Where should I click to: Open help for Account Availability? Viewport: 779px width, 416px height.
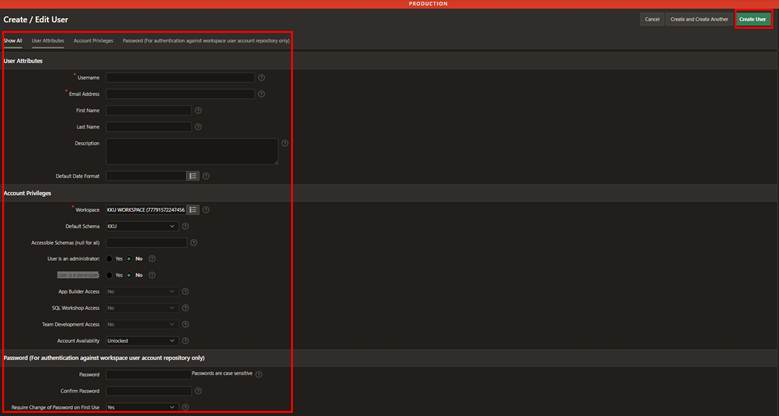[185, 341]
